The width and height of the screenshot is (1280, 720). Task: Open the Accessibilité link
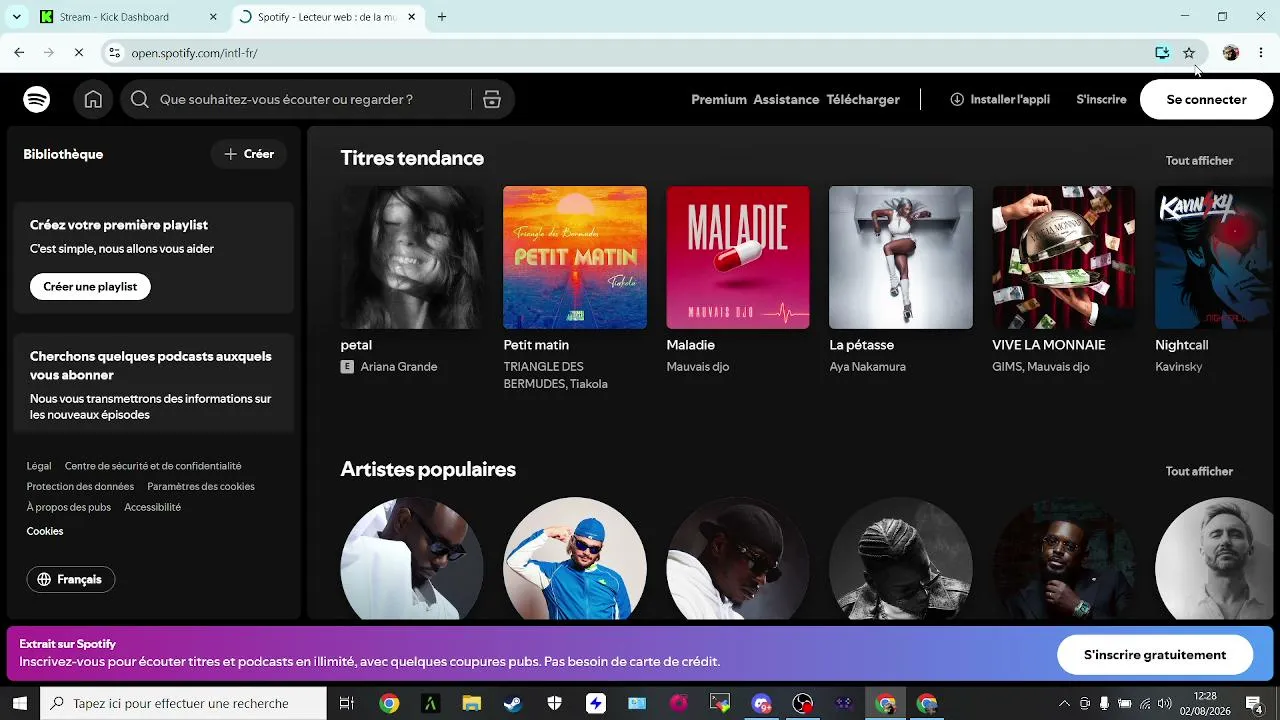[152, 507]
